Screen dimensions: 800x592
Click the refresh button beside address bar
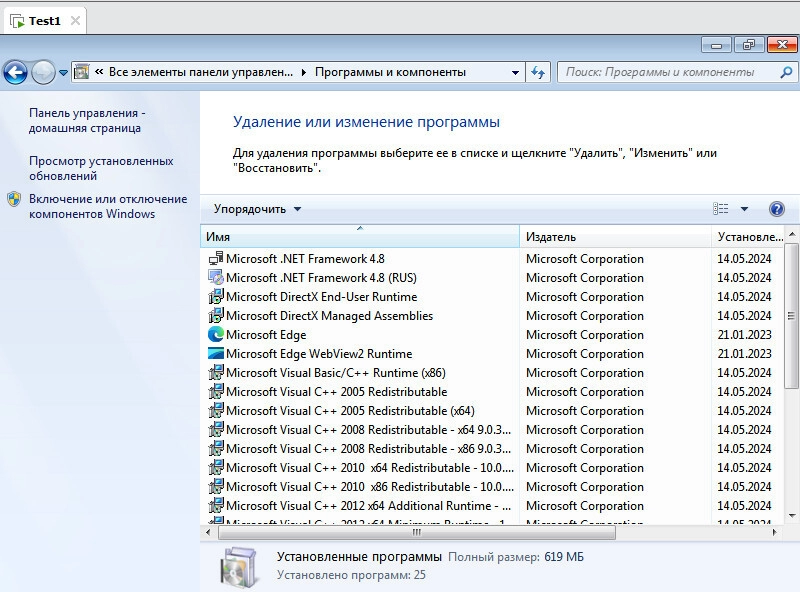[x=539, y=72]
